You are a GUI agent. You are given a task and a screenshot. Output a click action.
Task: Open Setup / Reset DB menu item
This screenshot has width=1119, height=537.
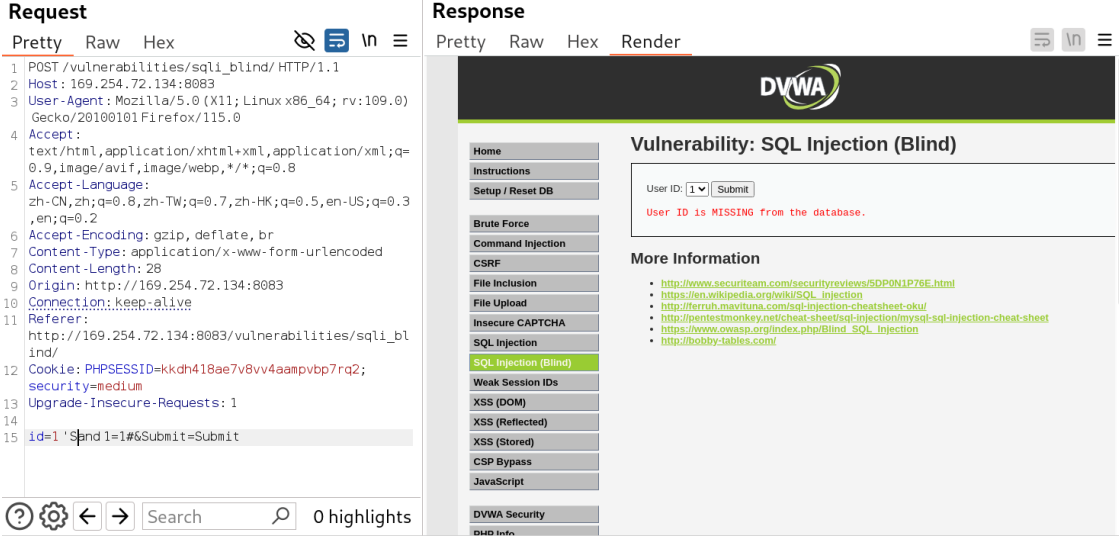534,191
